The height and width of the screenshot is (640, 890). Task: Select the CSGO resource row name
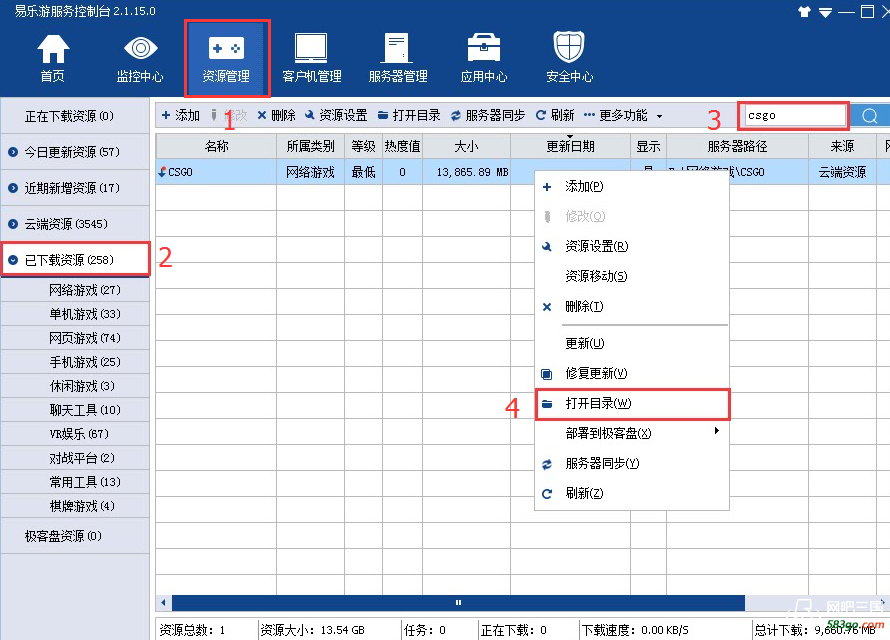pos(180,172)
